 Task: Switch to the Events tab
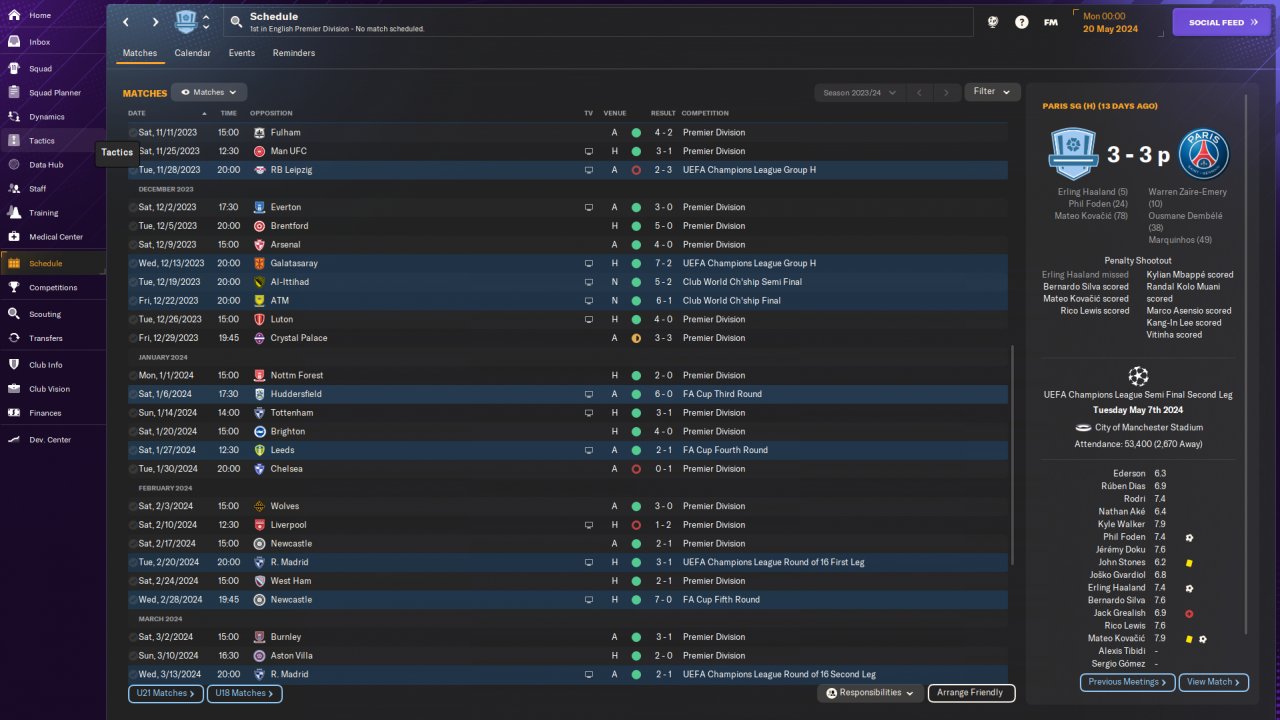point(241,53)
